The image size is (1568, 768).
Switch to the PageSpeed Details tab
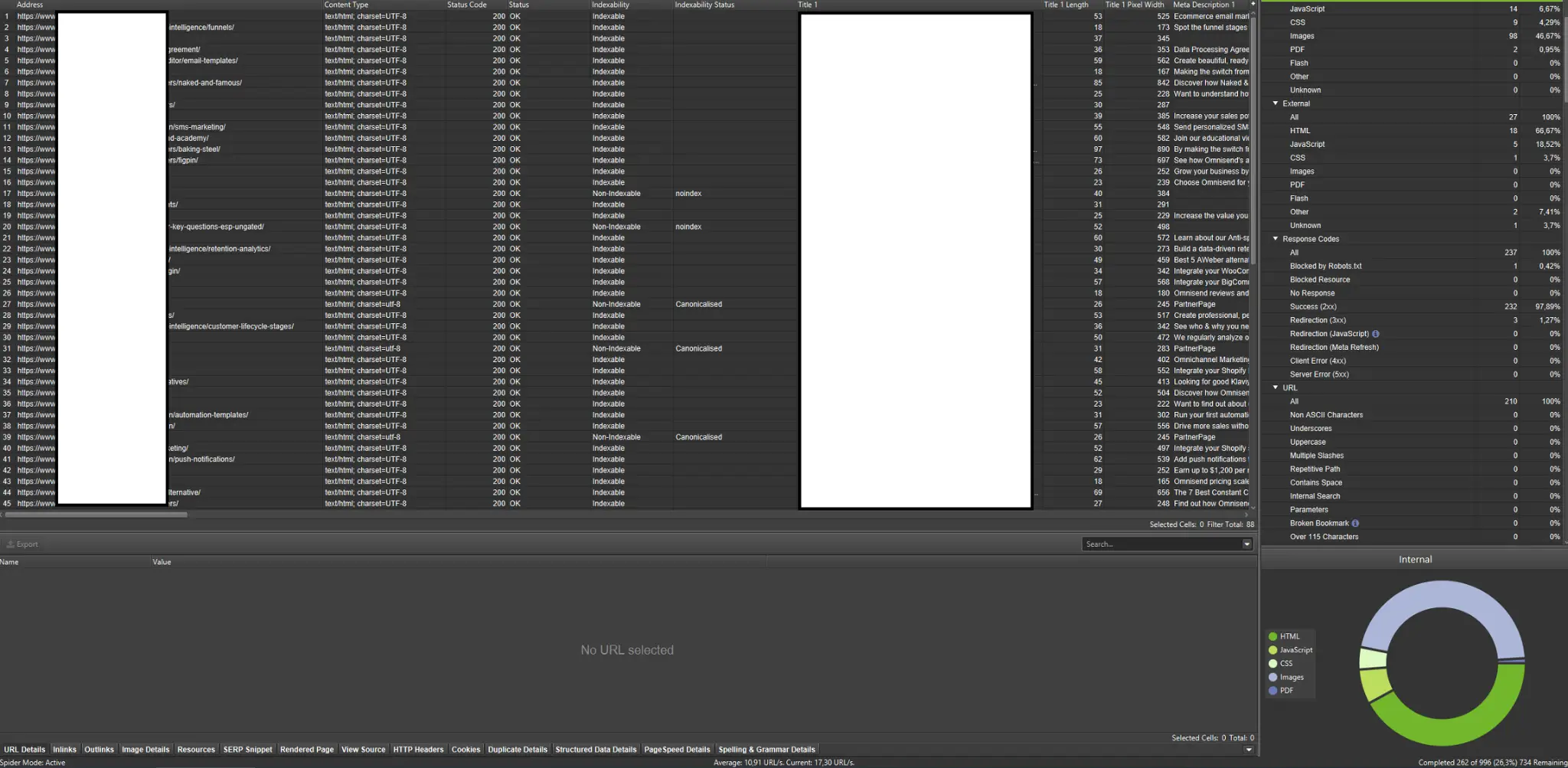click(677, 750)
